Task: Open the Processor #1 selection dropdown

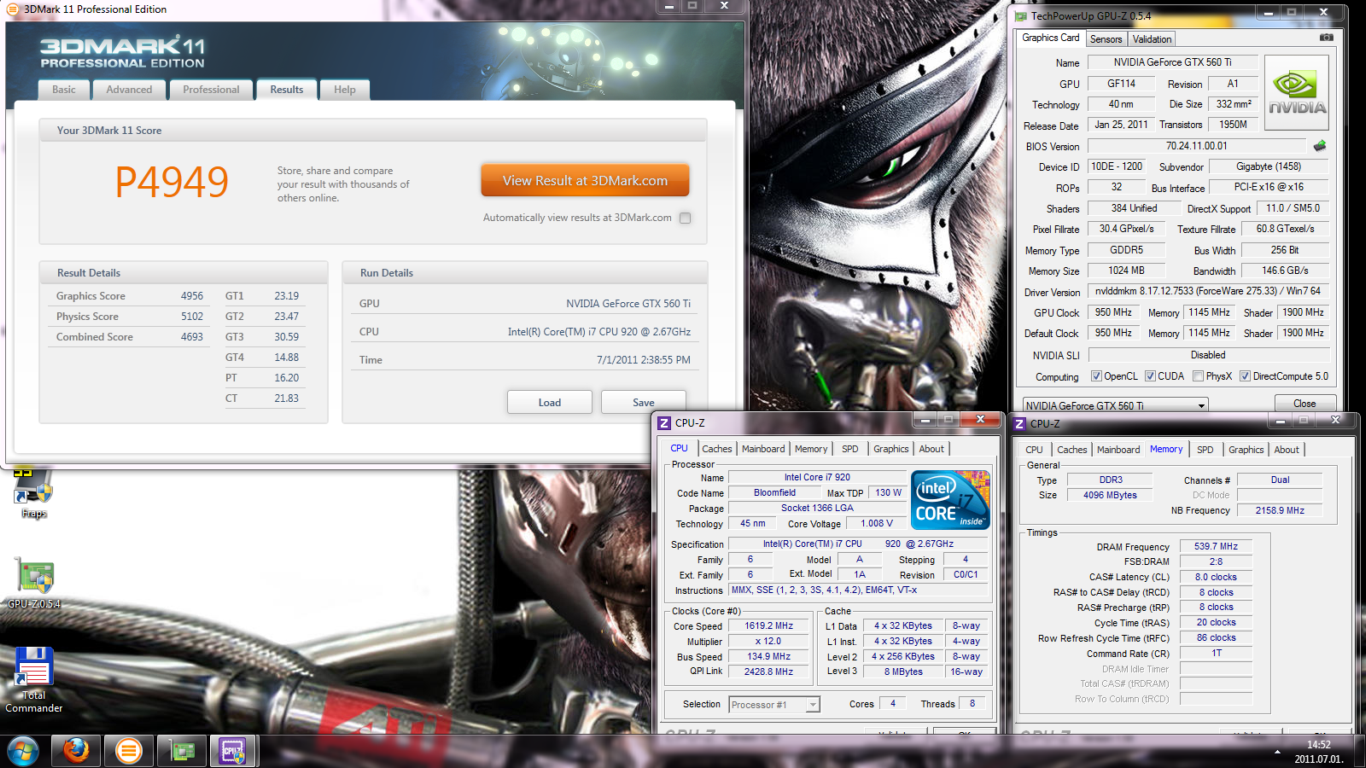Action: 774,704
